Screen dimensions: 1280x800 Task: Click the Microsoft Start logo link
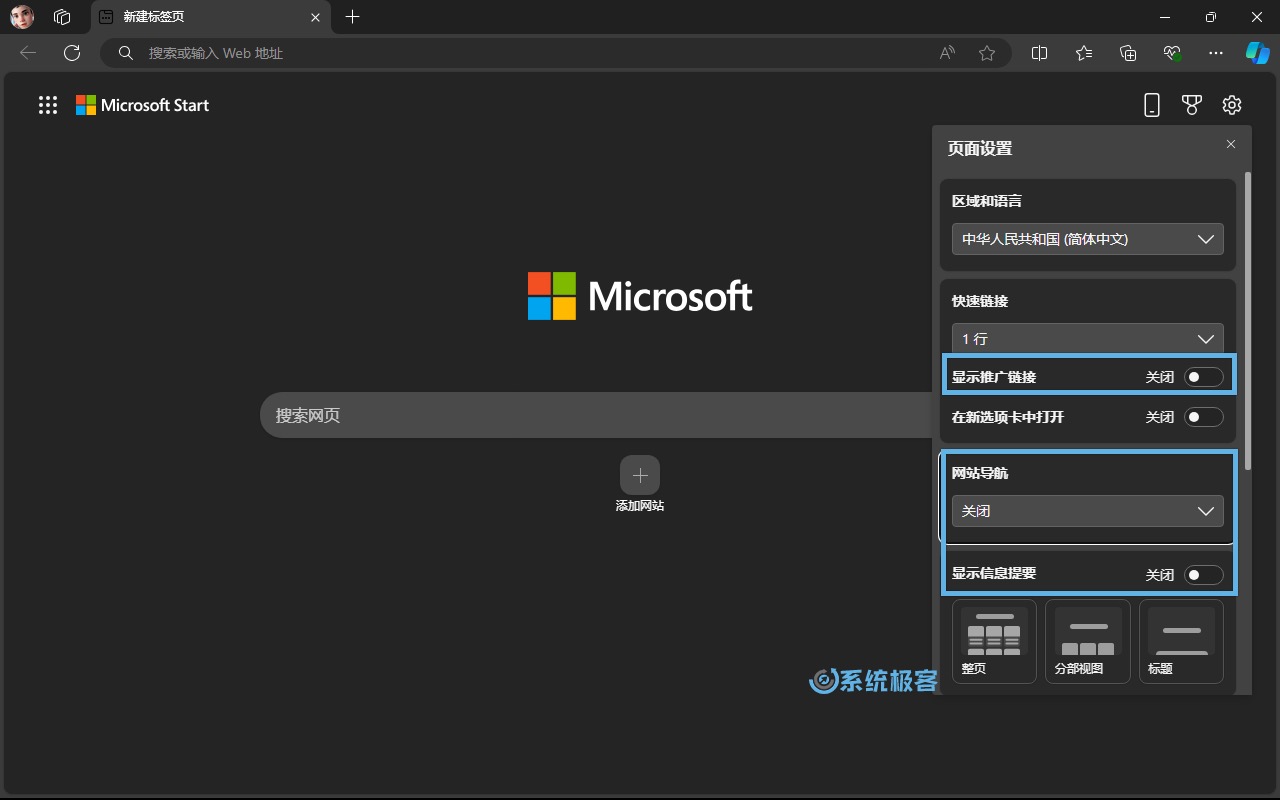(143, 105)
